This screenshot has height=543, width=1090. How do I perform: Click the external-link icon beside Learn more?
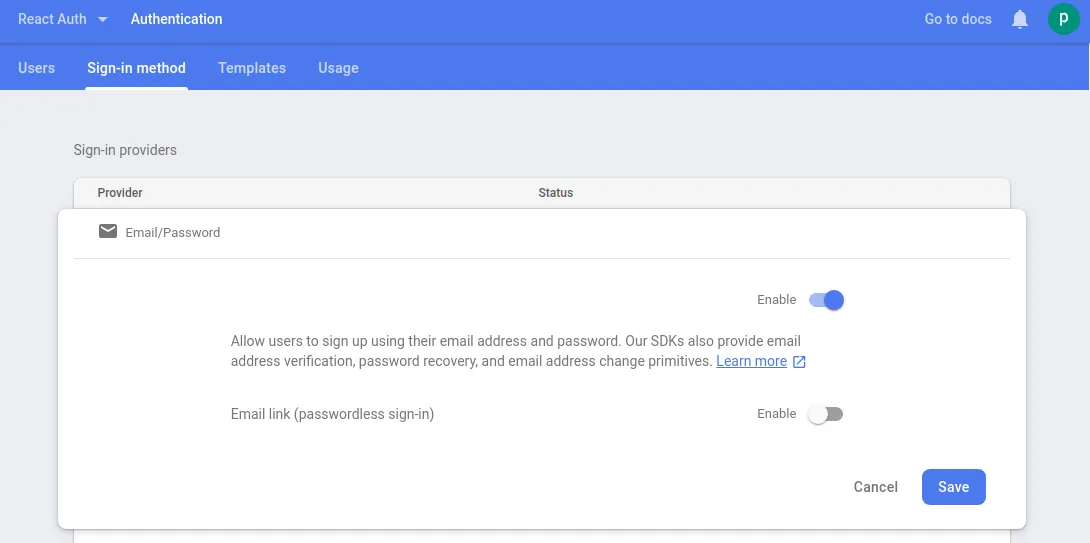pos(799,362)
